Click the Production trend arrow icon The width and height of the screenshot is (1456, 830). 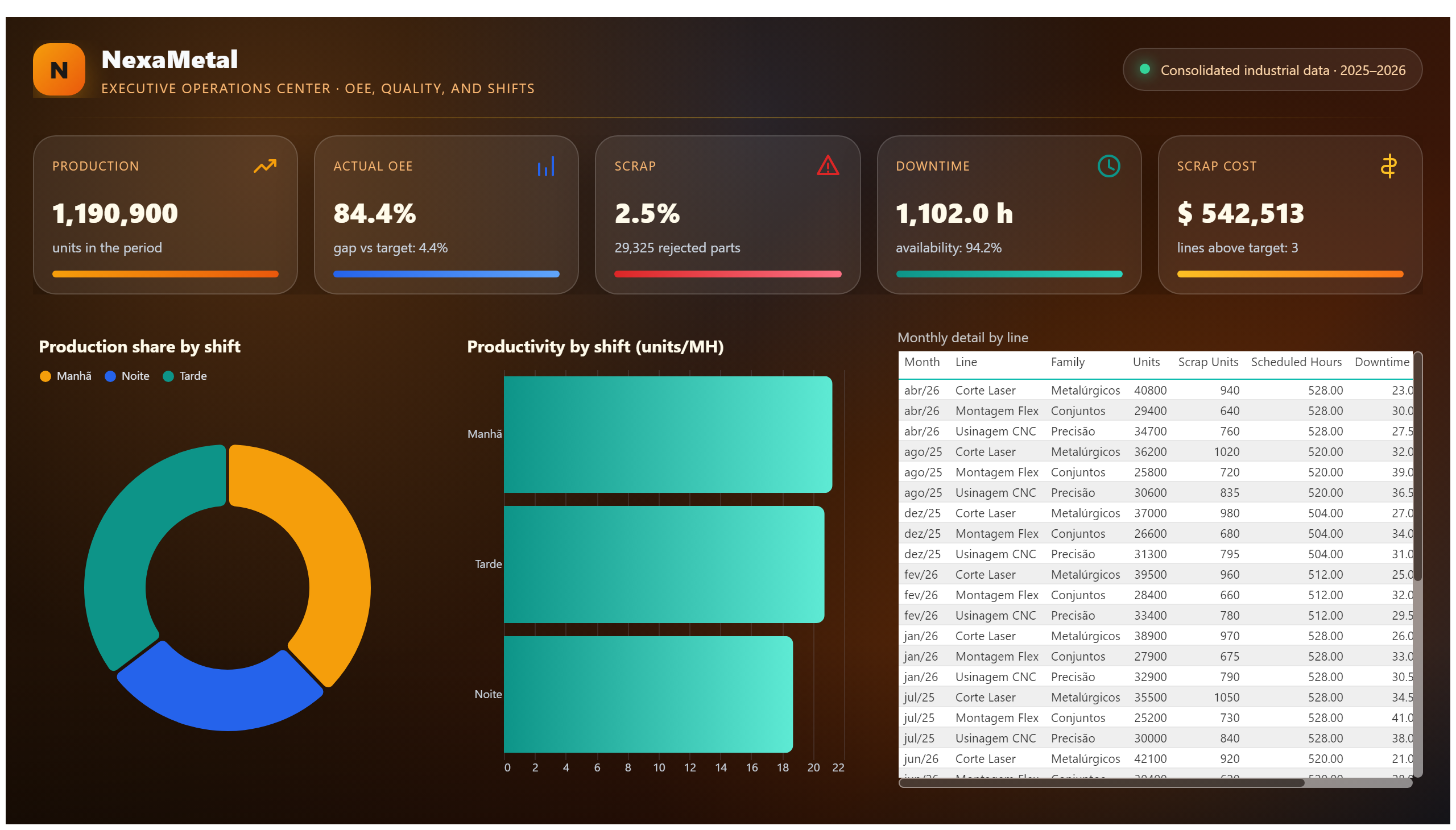point(264,166)
